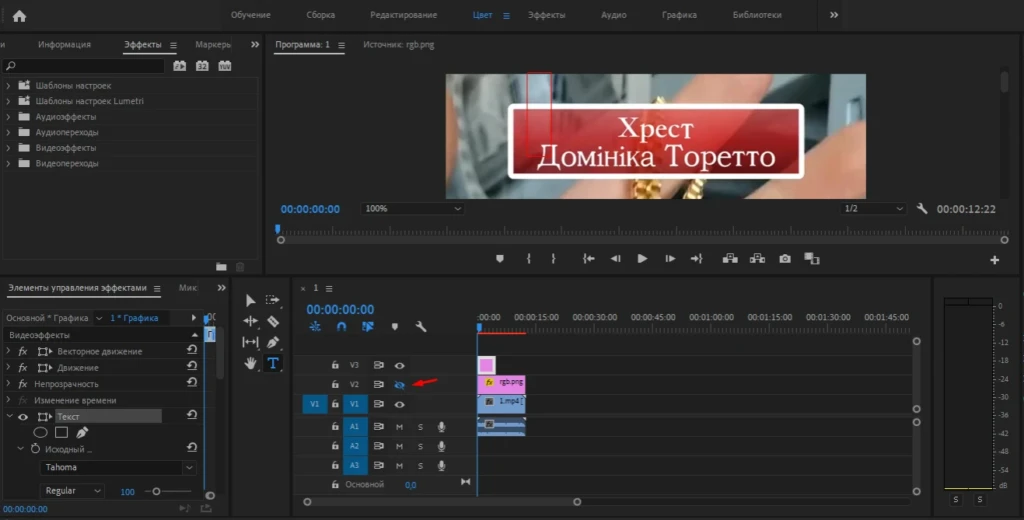Open timeline display settings wrench
Screen dimensions: 1024x520
[421, 327]
